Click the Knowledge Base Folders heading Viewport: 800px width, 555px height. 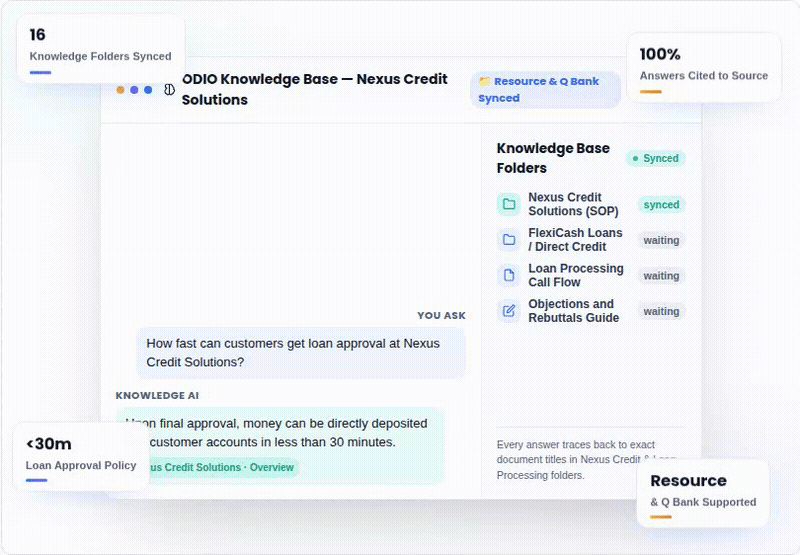[553, 158]
